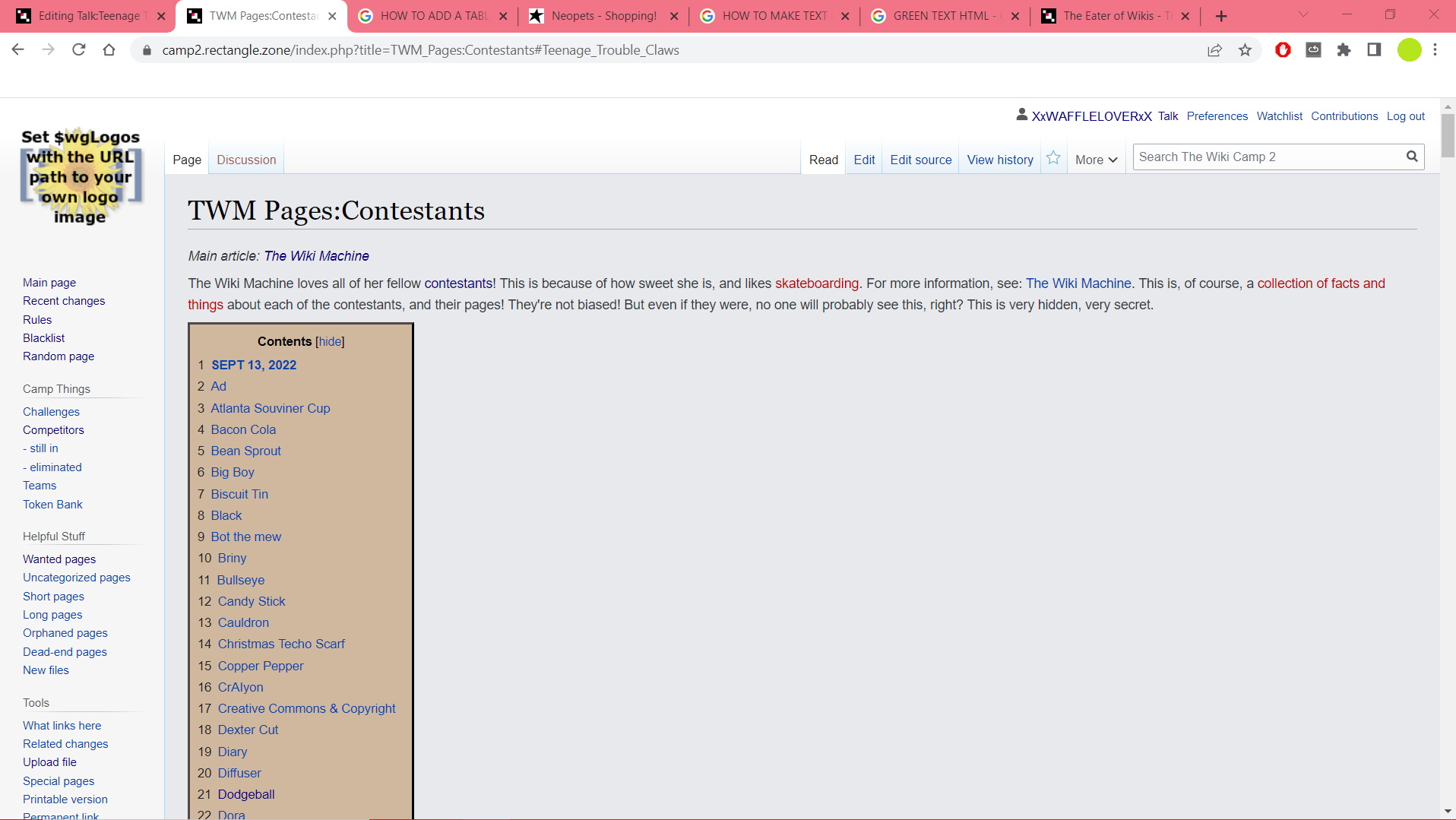Open the tab search chevron
Image resolution: width=1456 pixels, height=820 pixels.
coord(1303,15)
